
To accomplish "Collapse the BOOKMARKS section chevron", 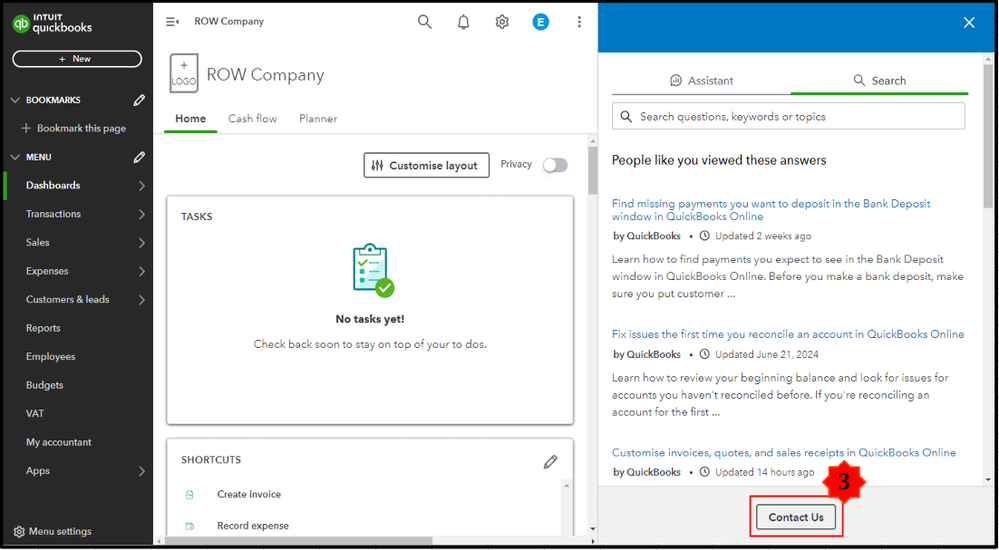I will (x=16, y=100).
